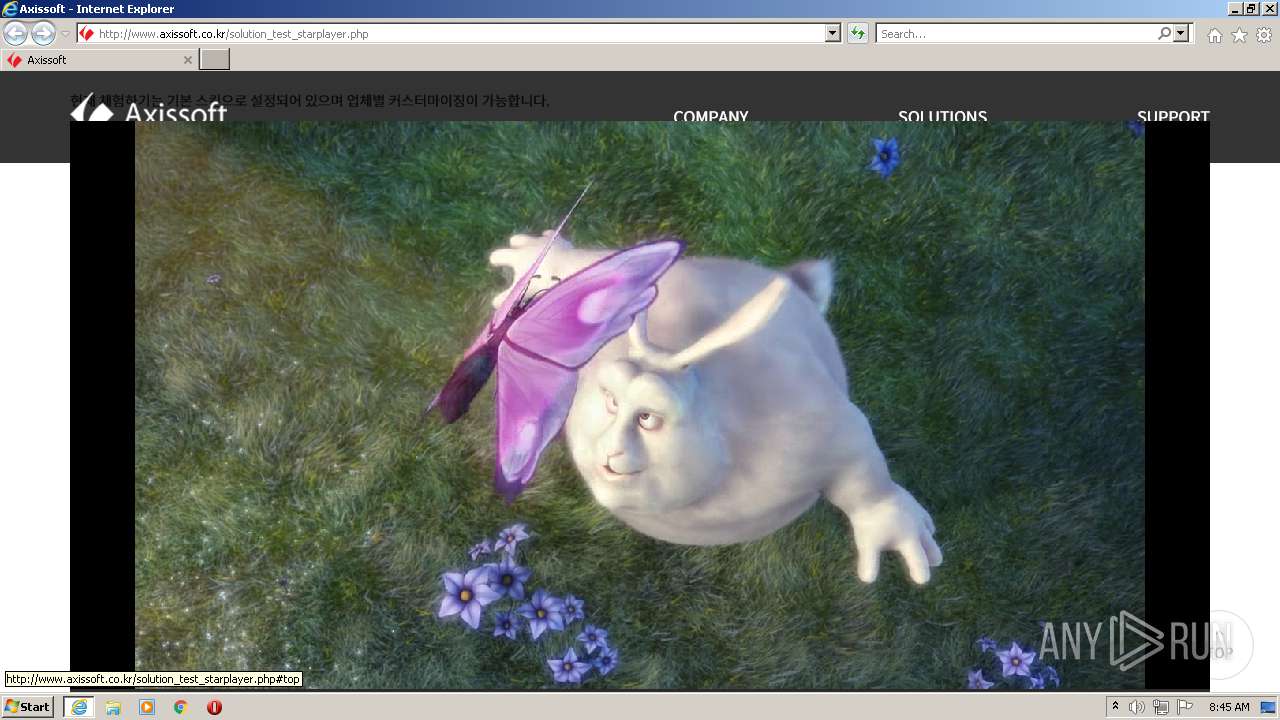Go back with the browser Back arrow
1280x720 pixels.
coord(16,33)
